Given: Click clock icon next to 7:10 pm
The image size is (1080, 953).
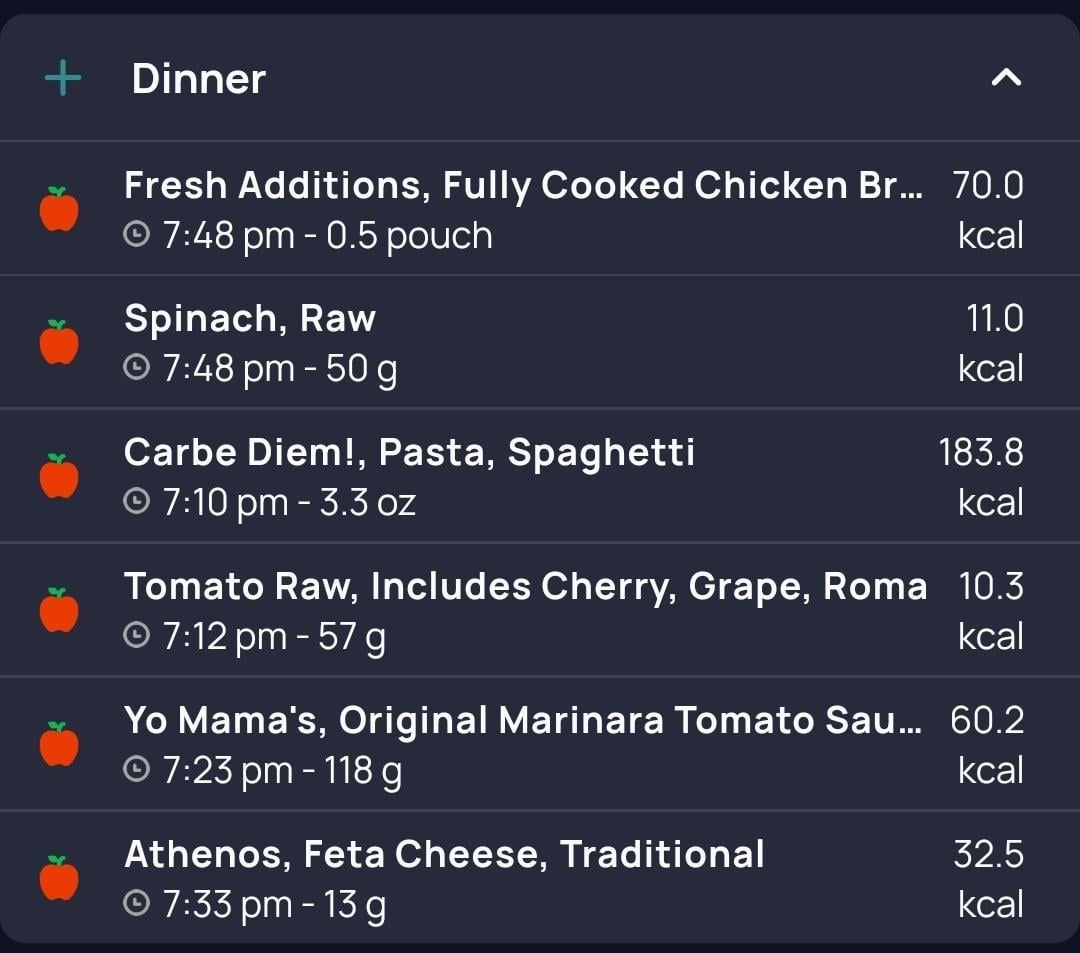Looking at the screenshot, I should click(136, 502).
